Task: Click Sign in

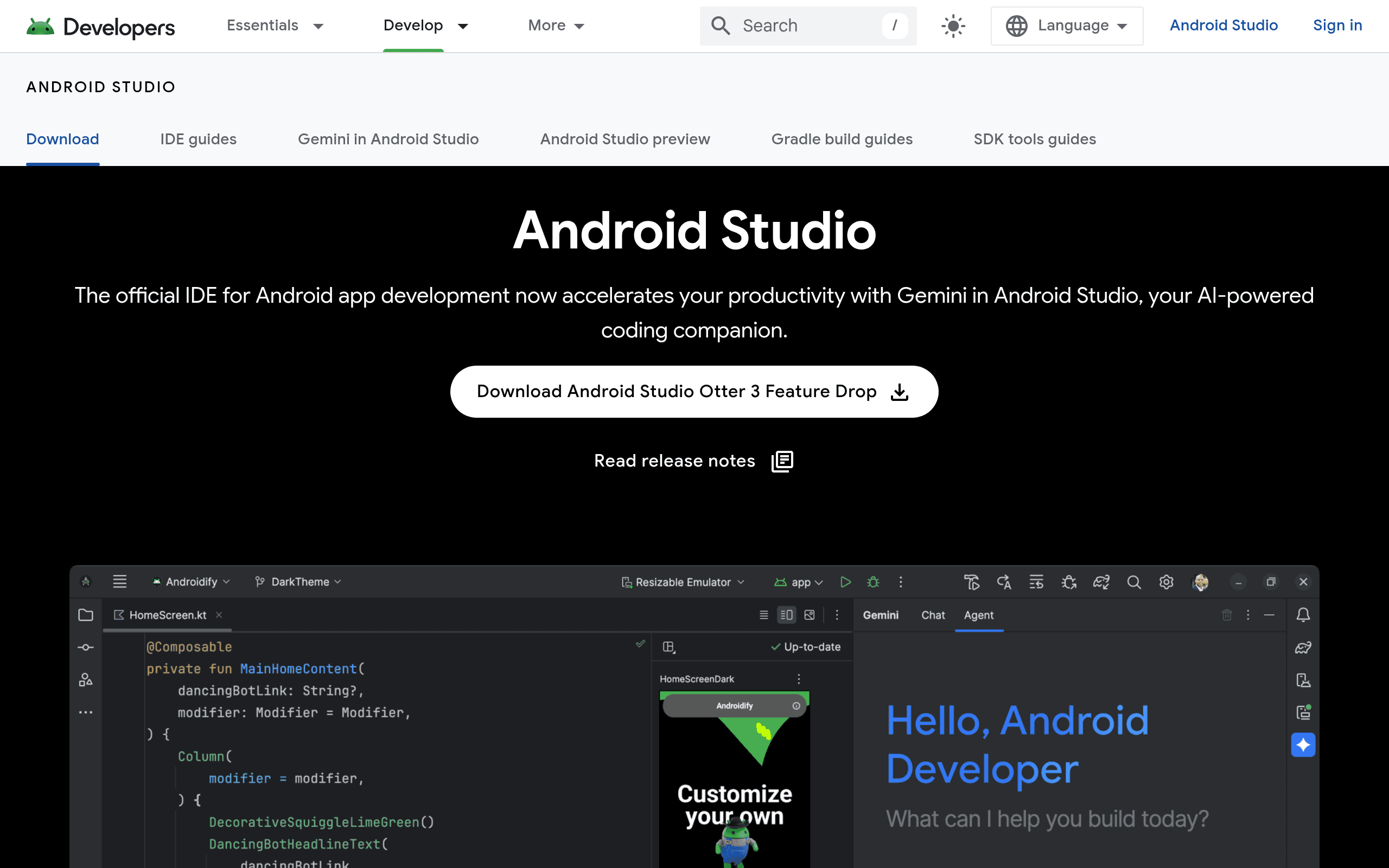Action: coord(1337,25)
